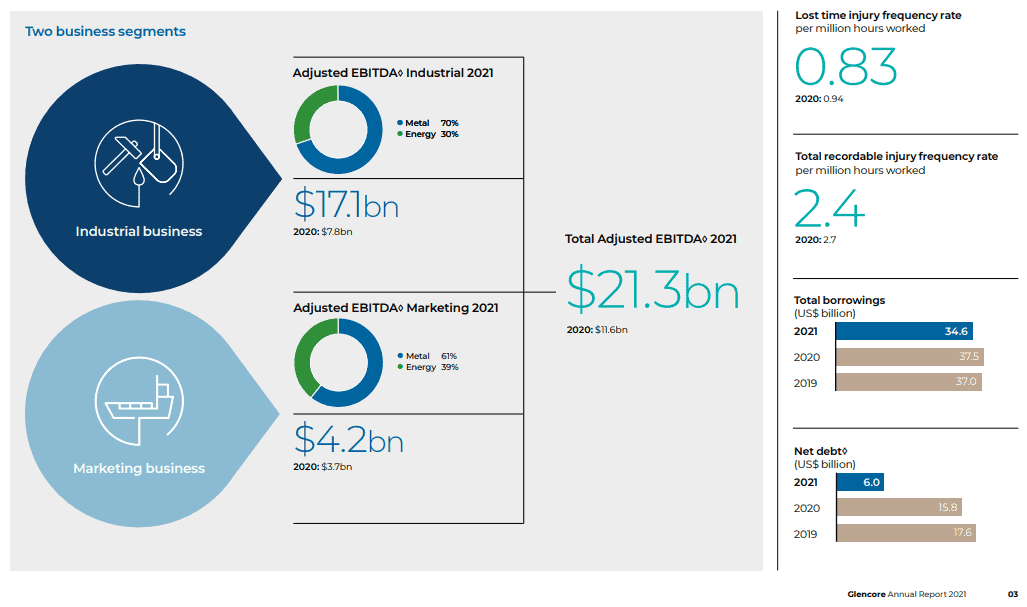Click the $17.1bn Industrial EBITDA value
1027x607 pixels.
click(x=346, y=205)
